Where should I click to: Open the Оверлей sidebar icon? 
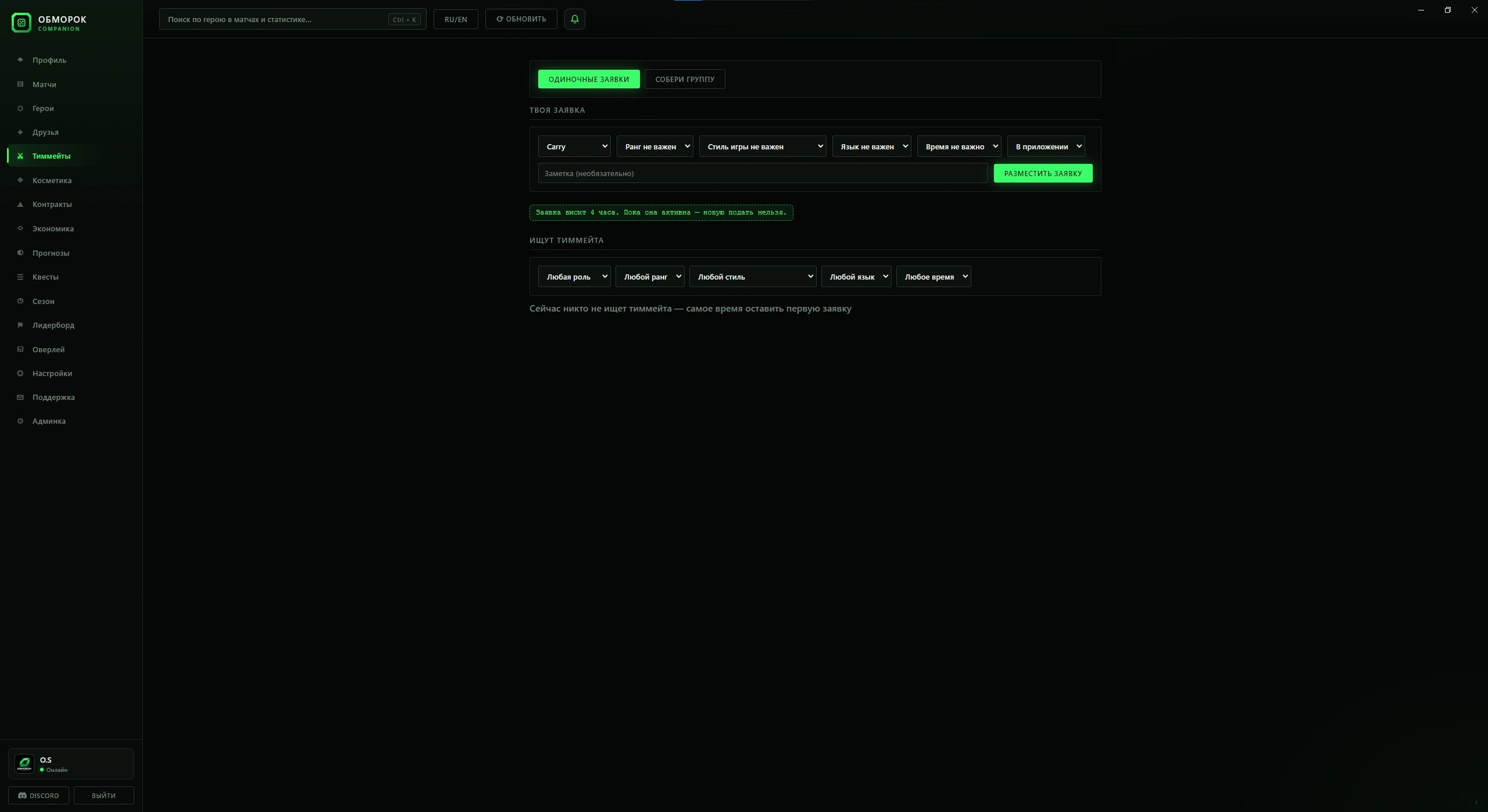tap(20, 349)
